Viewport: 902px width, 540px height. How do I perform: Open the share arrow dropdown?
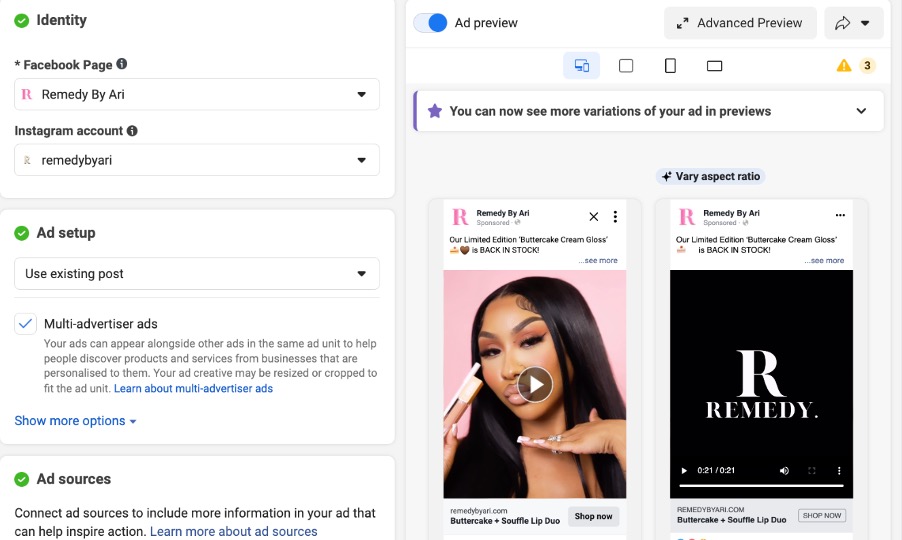point(853,23)
